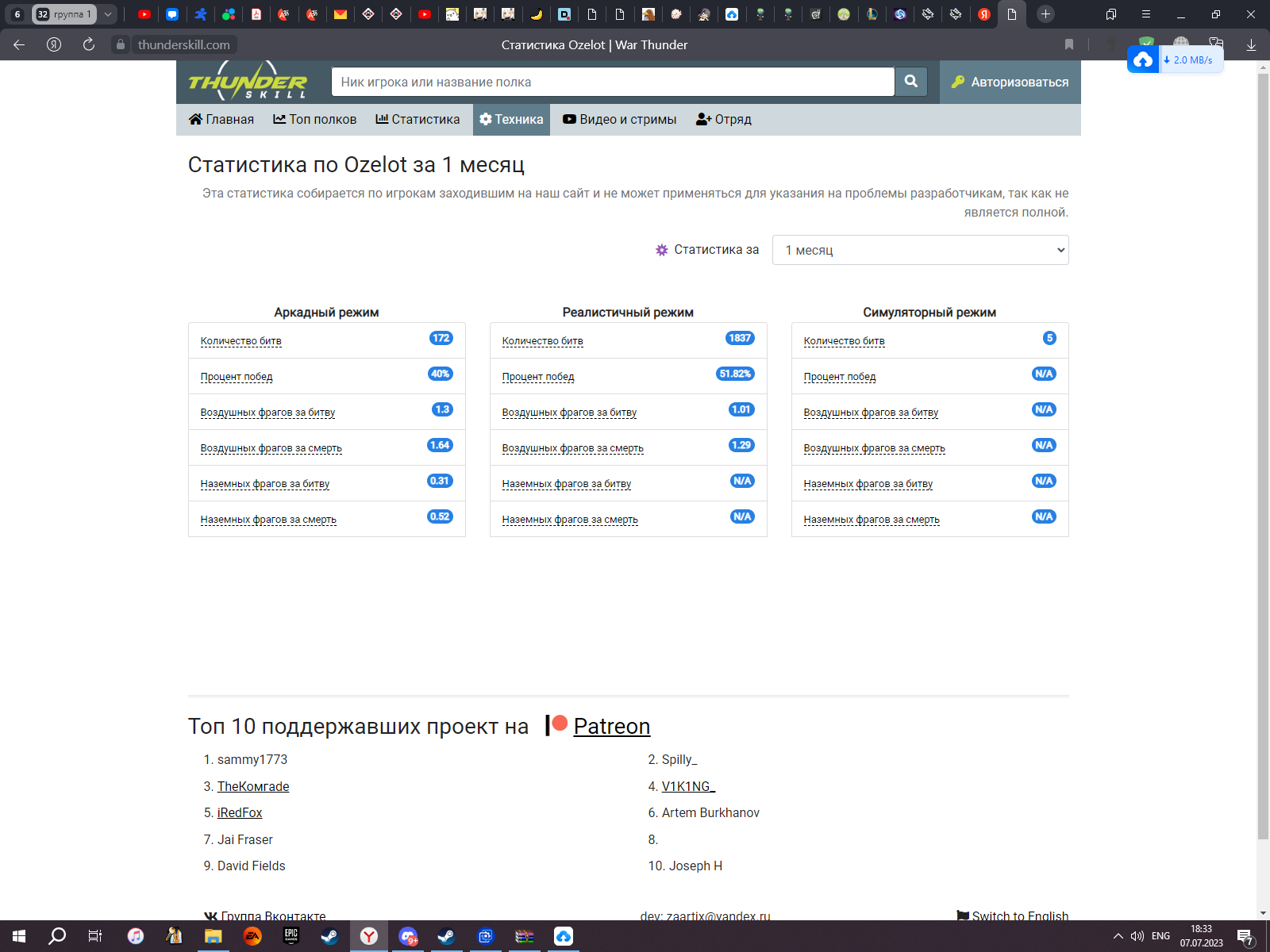1270x952 pixels.
Task: Open the 'Топ полков' menu item
Action: click(x=315, y=119)
